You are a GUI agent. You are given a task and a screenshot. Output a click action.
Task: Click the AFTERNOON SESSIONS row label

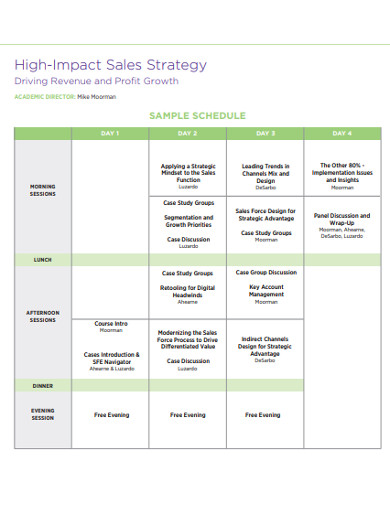pyautogui.click(x=43, y=316)
